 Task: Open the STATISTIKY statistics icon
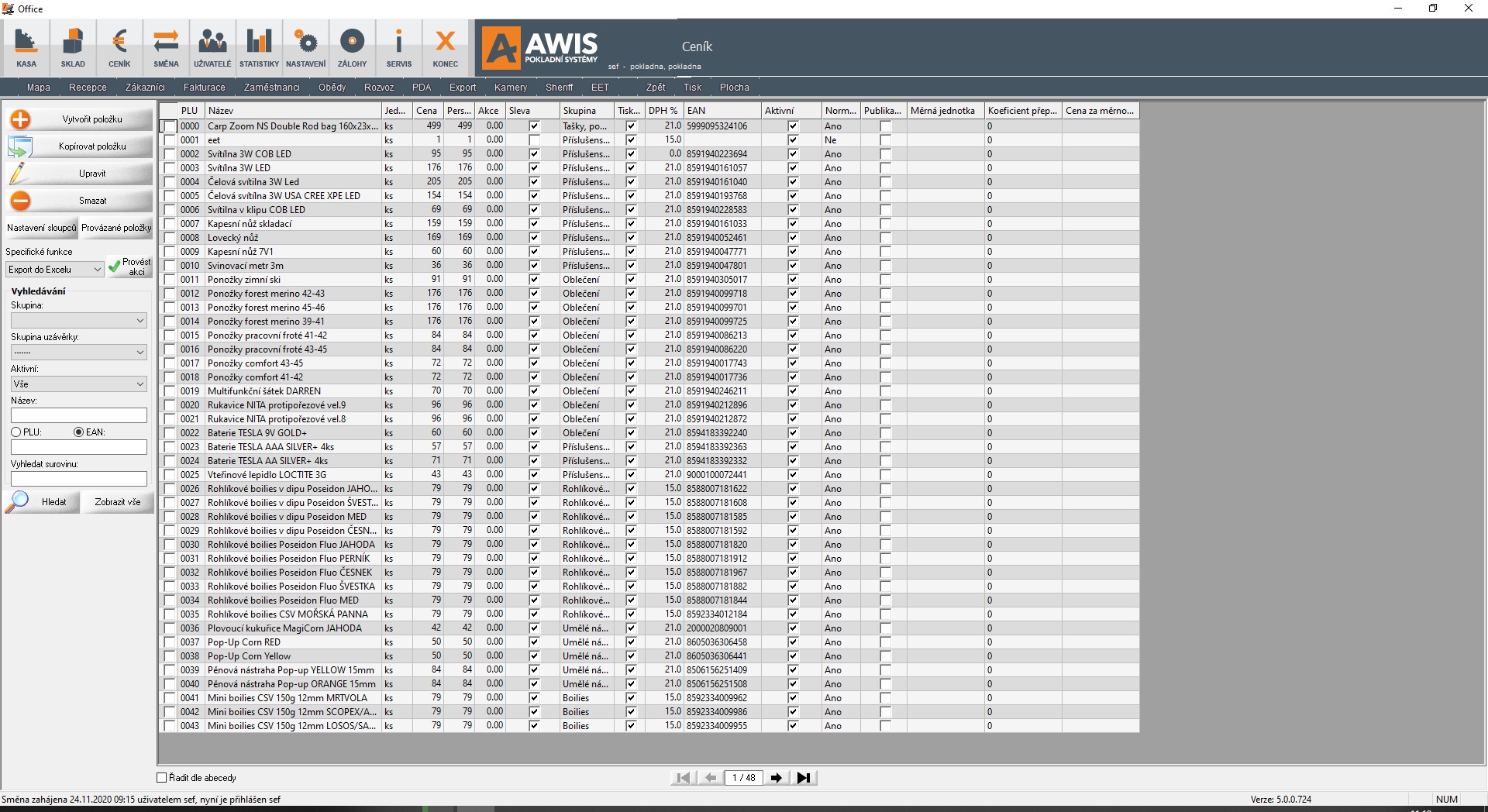pos(259,47)
